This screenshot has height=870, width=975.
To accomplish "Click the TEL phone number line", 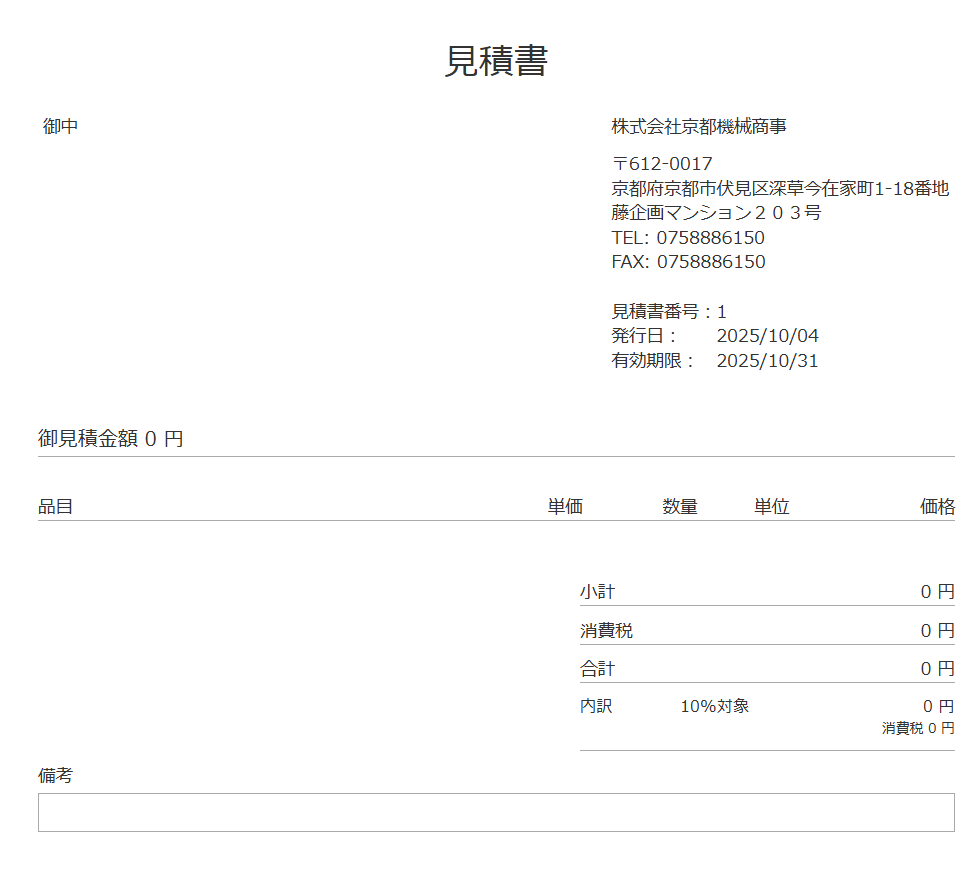I will (x=688, y=238).
